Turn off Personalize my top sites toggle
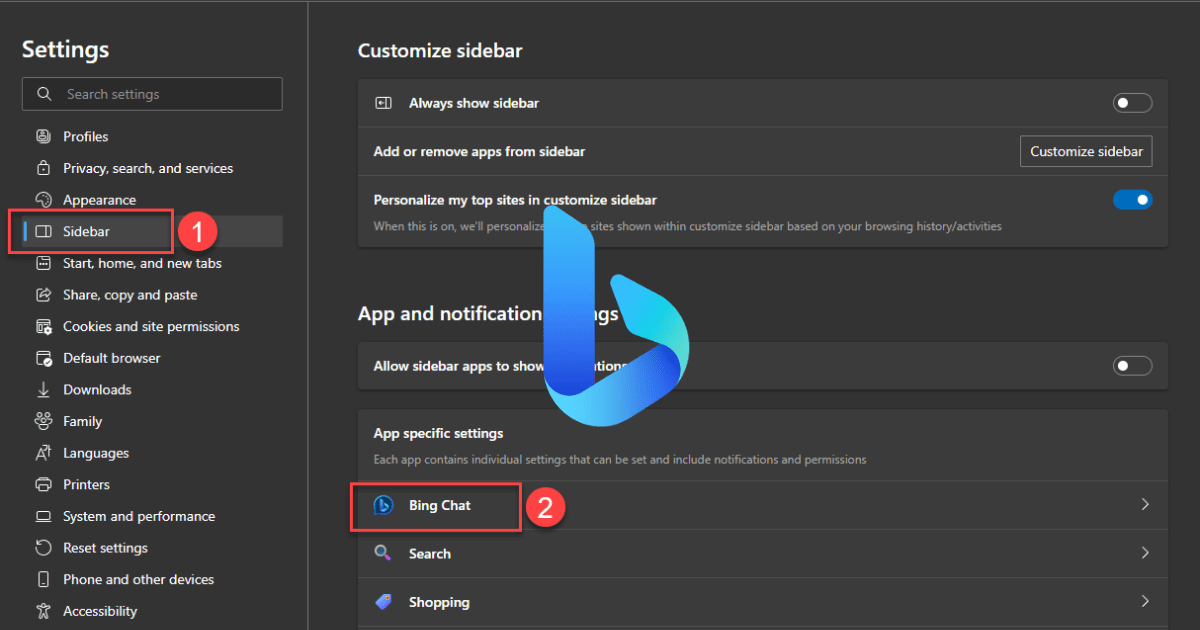Image resolution: width=1200 pixels, height=630 pixels. click(x=1132, y=200)
